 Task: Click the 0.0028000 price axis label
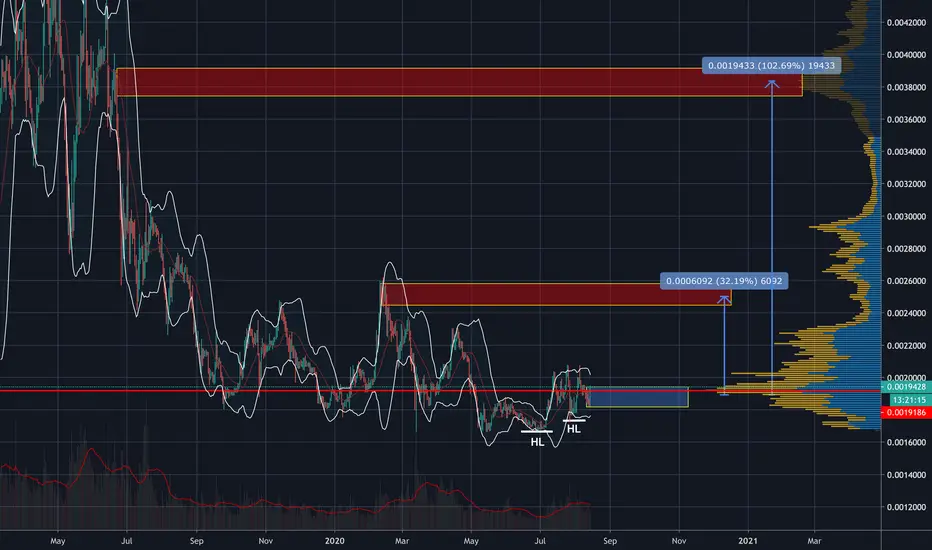click(906, 249)
